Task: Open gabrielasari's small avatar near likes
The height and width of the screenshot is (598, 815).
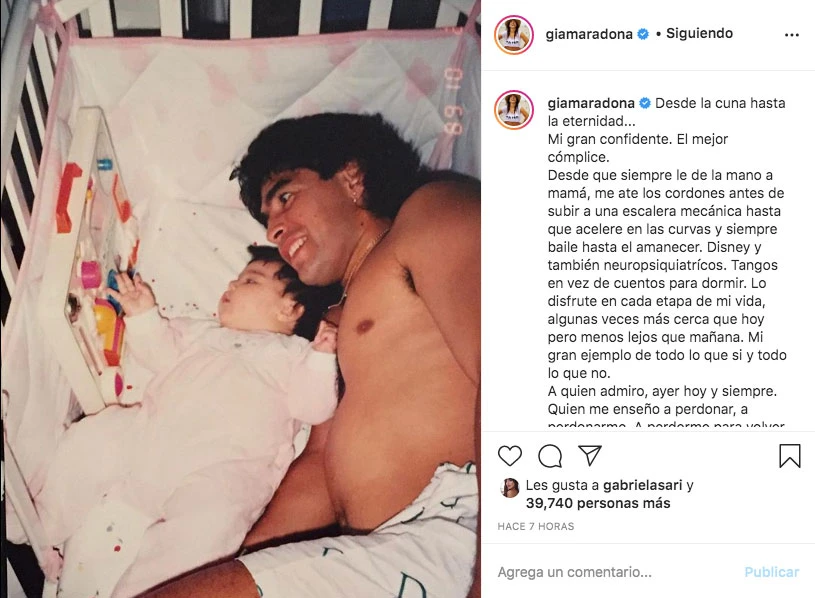Action: click(x=509, y=488)
